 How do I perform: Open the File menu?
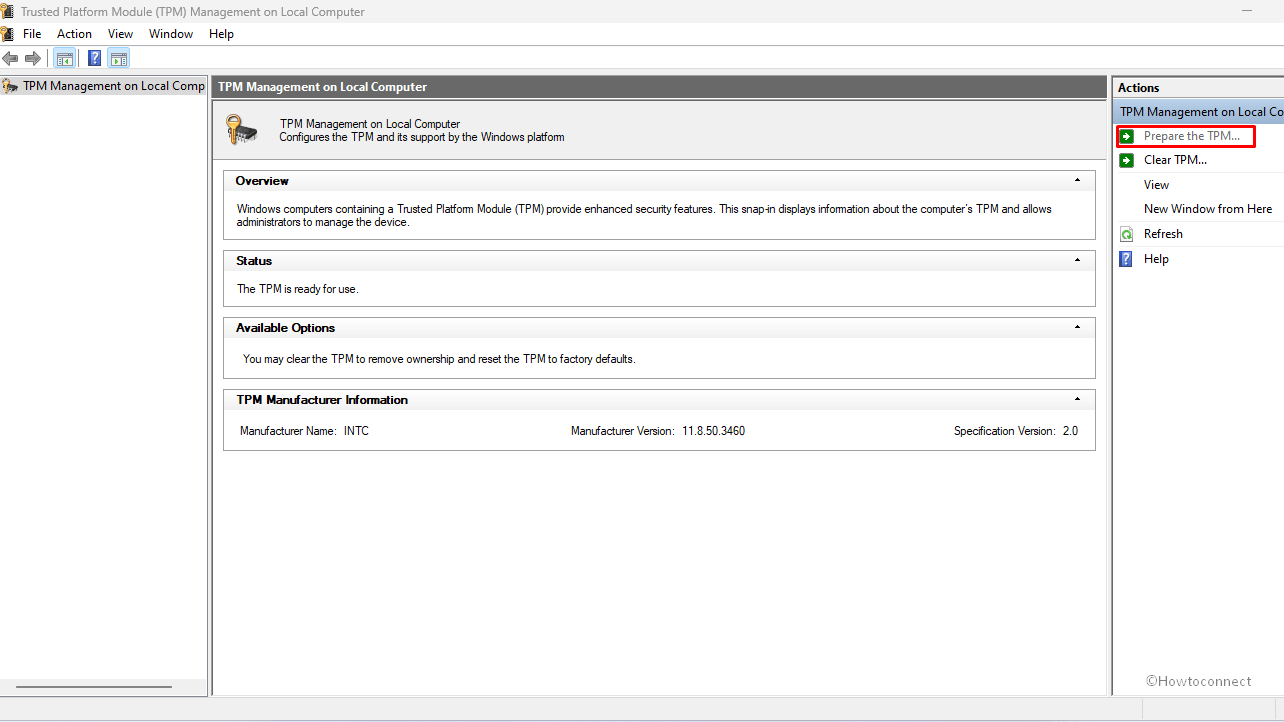point(32,34)
